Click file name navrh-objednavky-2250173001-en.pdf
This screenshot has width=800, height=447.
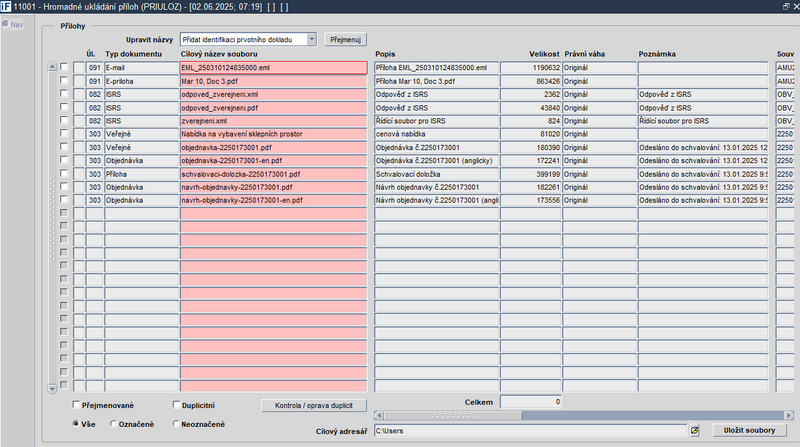pos(273,201)
